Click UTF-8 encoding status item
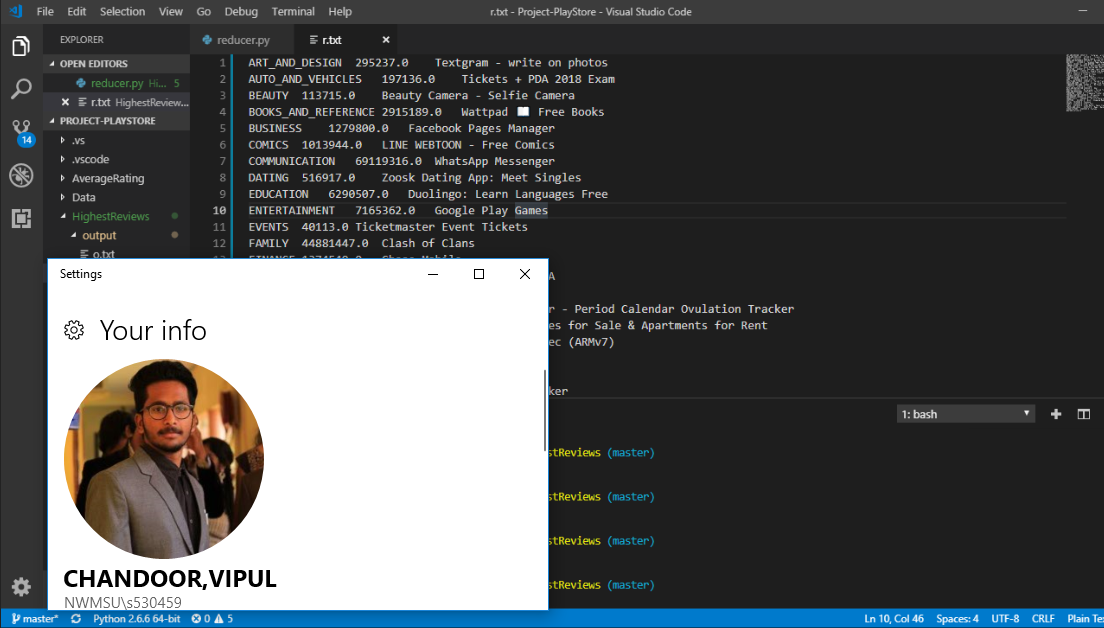The width and height of the screenshot is (1104, 628). click(1005, 619)
